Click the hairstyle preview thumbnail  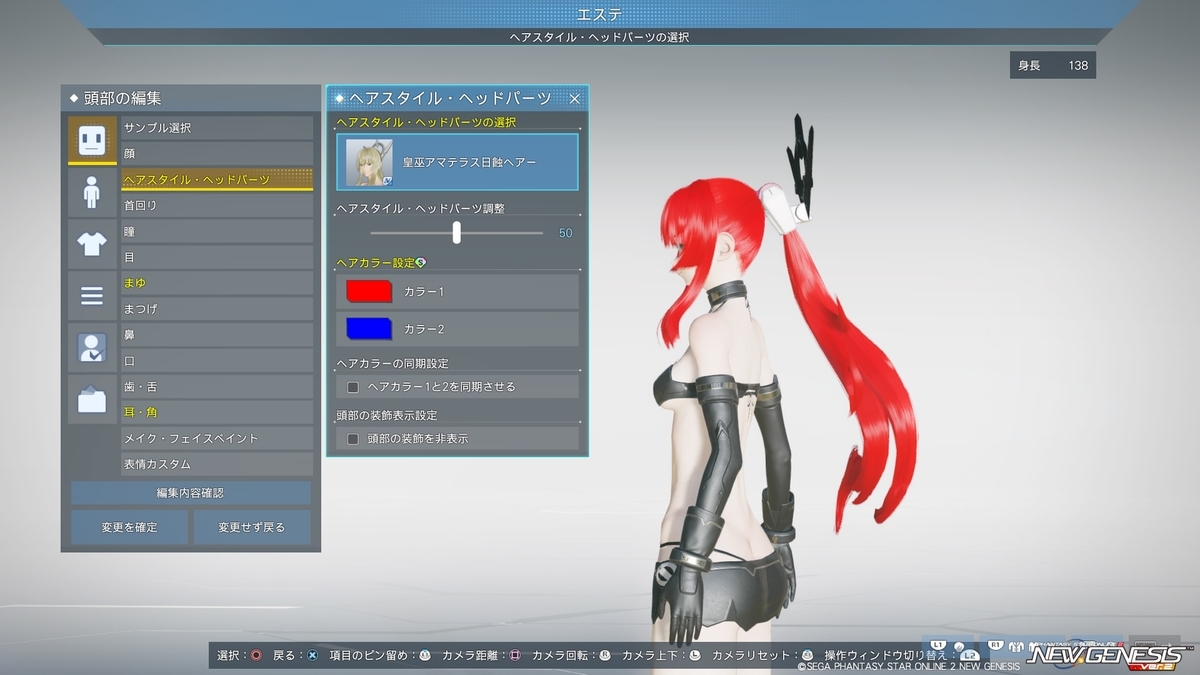369,162
